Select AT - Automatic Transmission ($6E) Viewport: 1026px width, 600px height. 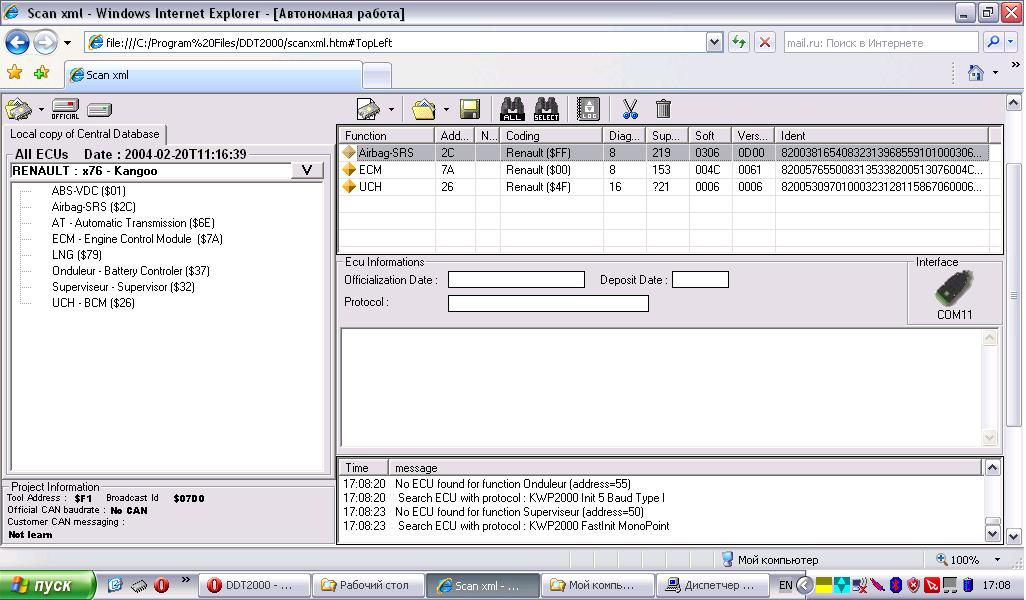[x=133, y=223]
